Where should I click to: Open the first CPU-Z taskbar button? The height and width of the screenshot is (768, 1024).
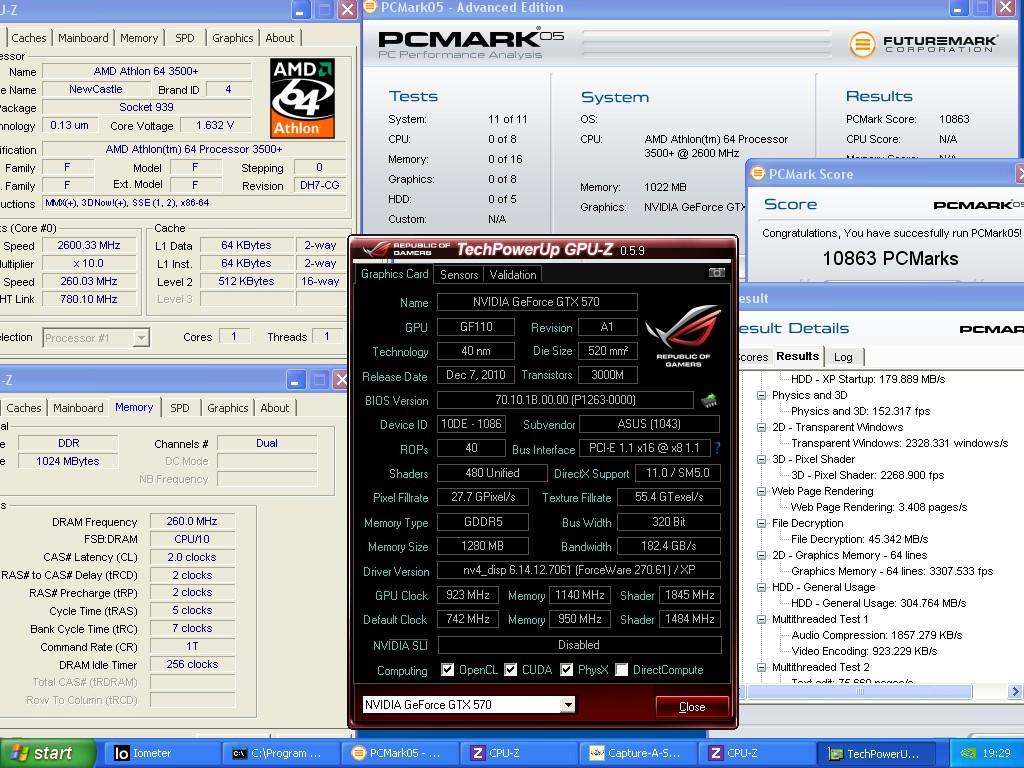click(x=520, y=753)
